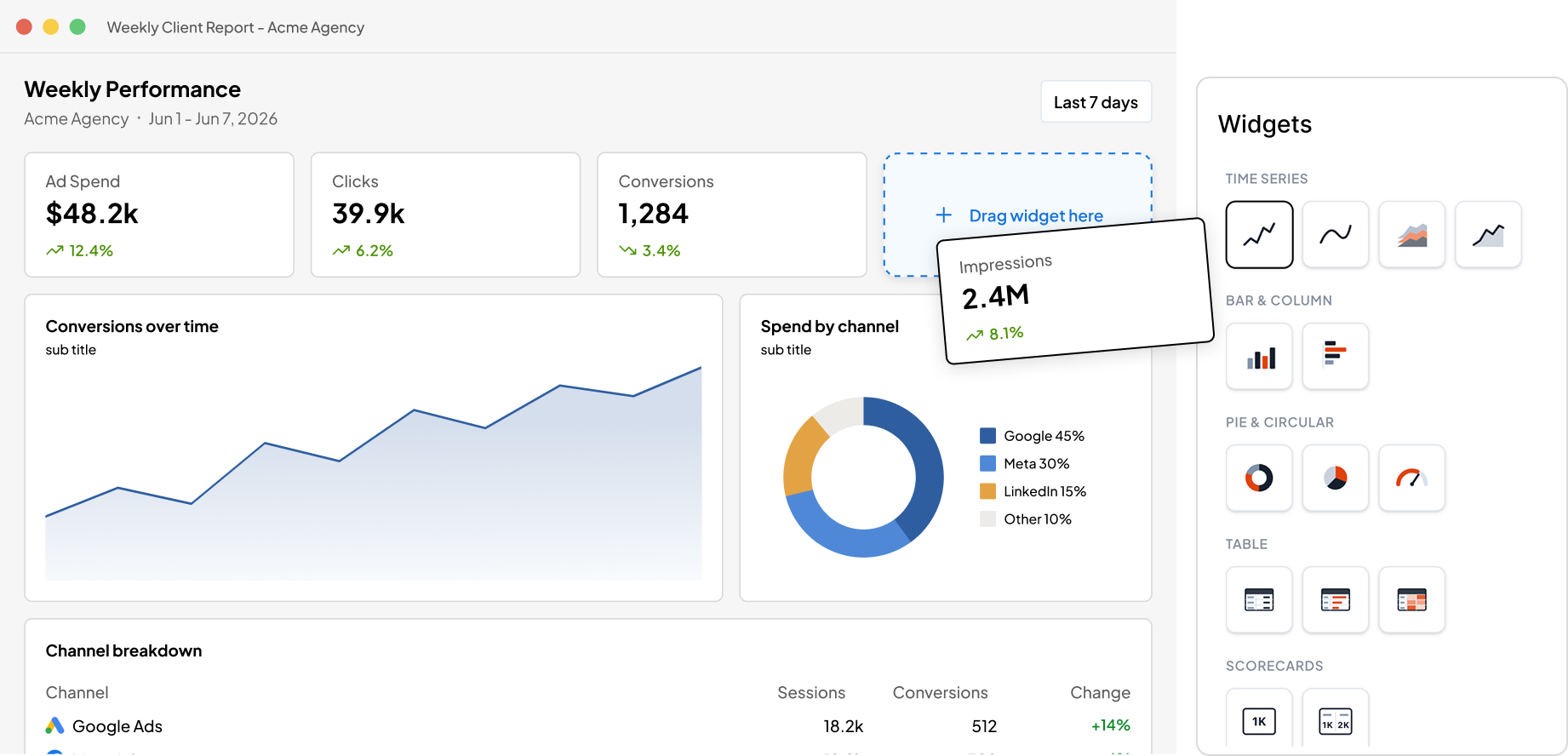The height and width of the screenshot is (756, 1568).
Task: Click the Jun 1 - Jun 7, 2026 date range
Action: [213, 119]
